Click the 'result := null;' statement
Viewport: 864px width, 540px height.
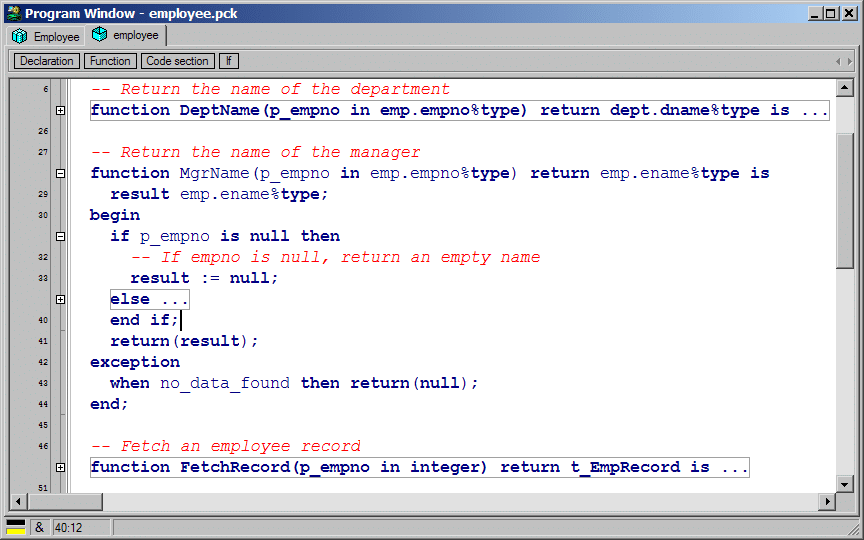coord(204,278)
